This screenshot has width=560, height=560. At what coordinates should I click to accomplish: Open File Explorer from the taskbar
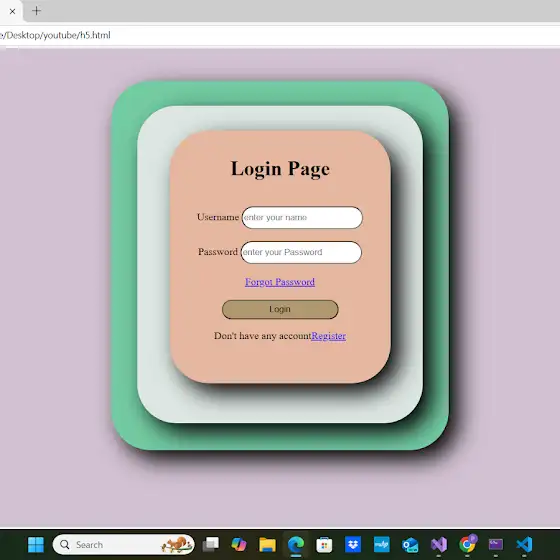point(268,545)
